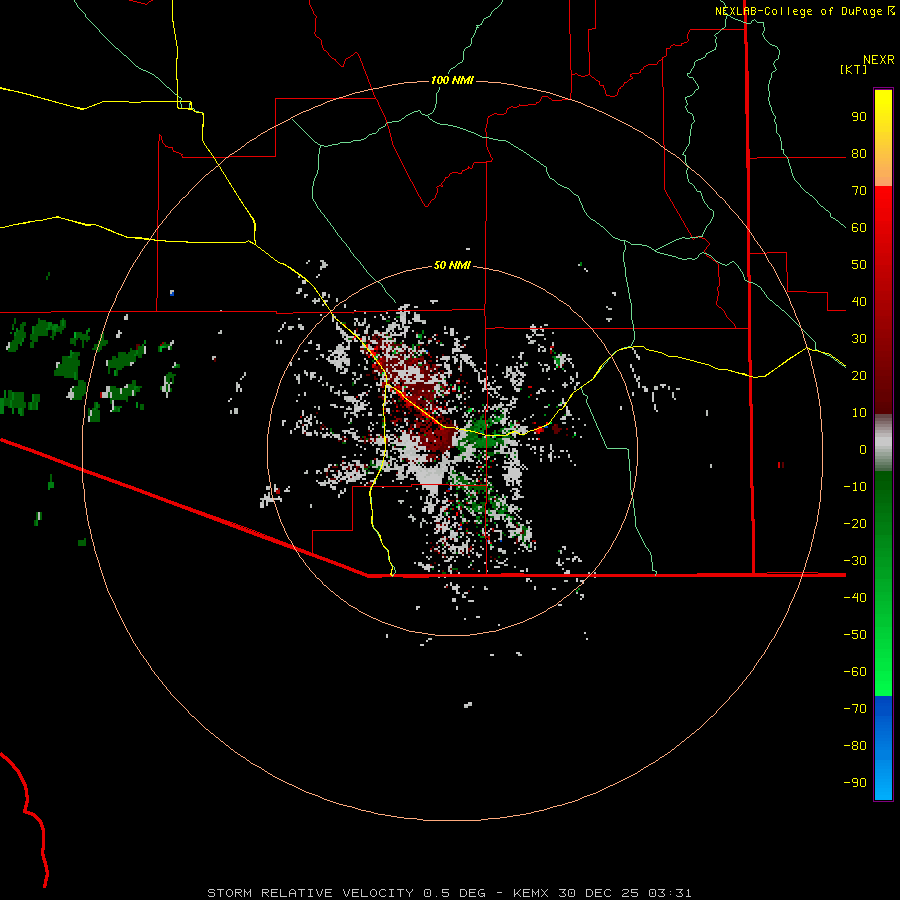The image size is (900, 900).
Task: Select the -90 value on velocity scale
Action: click(x=855, y=782)
